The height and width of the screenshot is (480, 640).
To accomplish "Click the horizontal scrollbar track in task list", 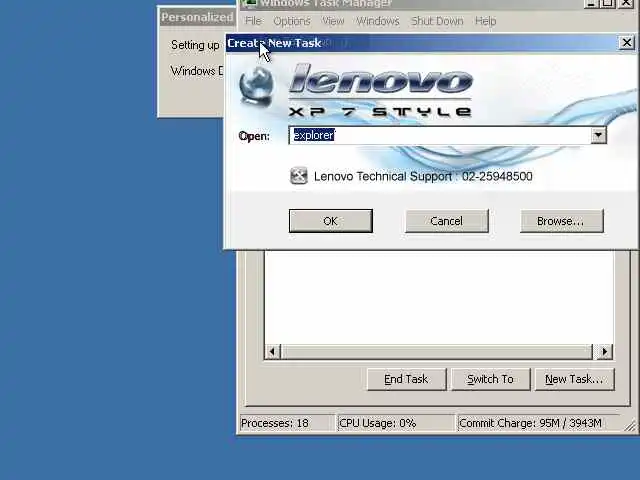I will tap(437, 351).
